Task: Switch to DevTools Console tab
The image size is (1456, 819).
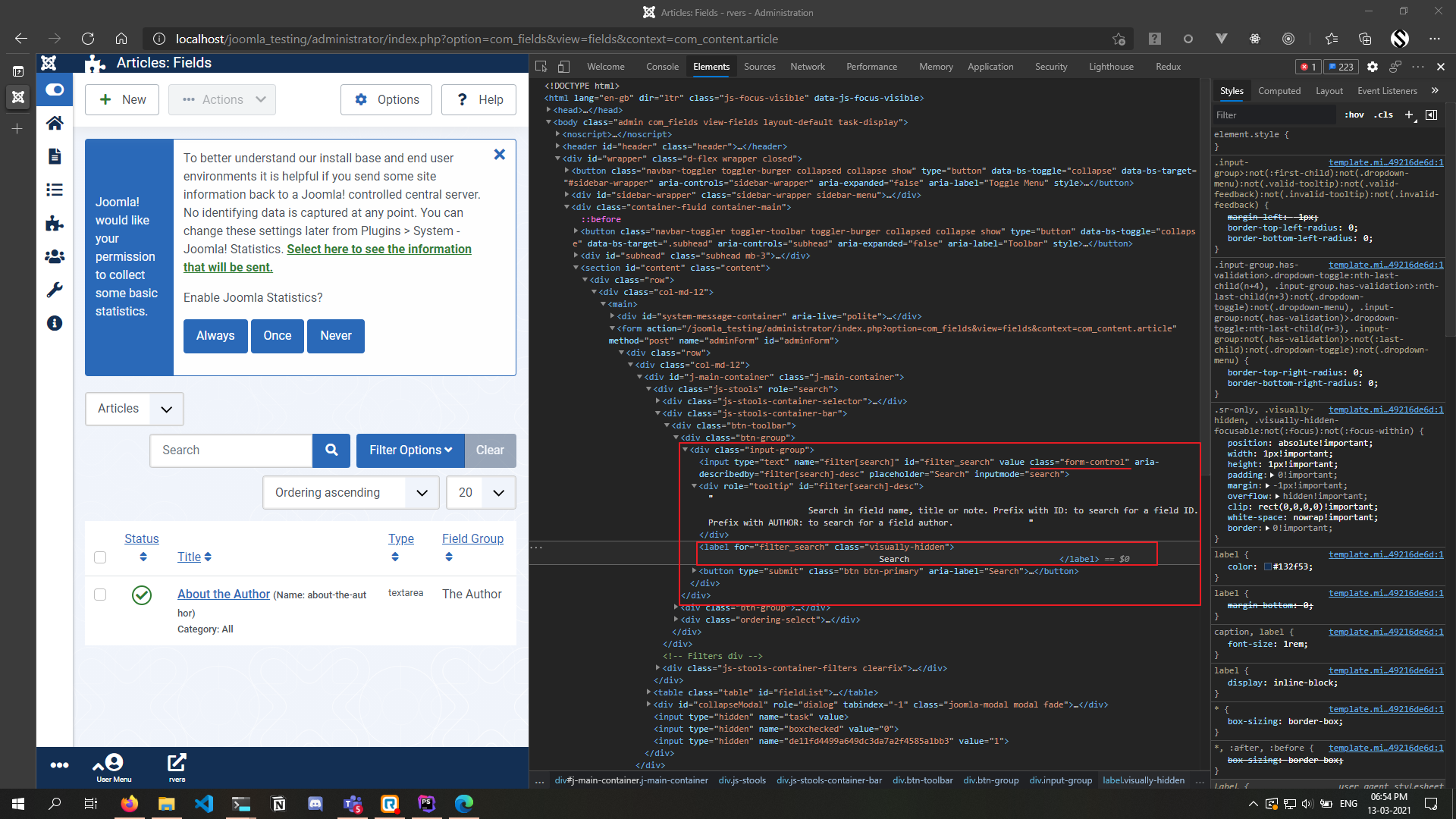Action: [662, 67]
